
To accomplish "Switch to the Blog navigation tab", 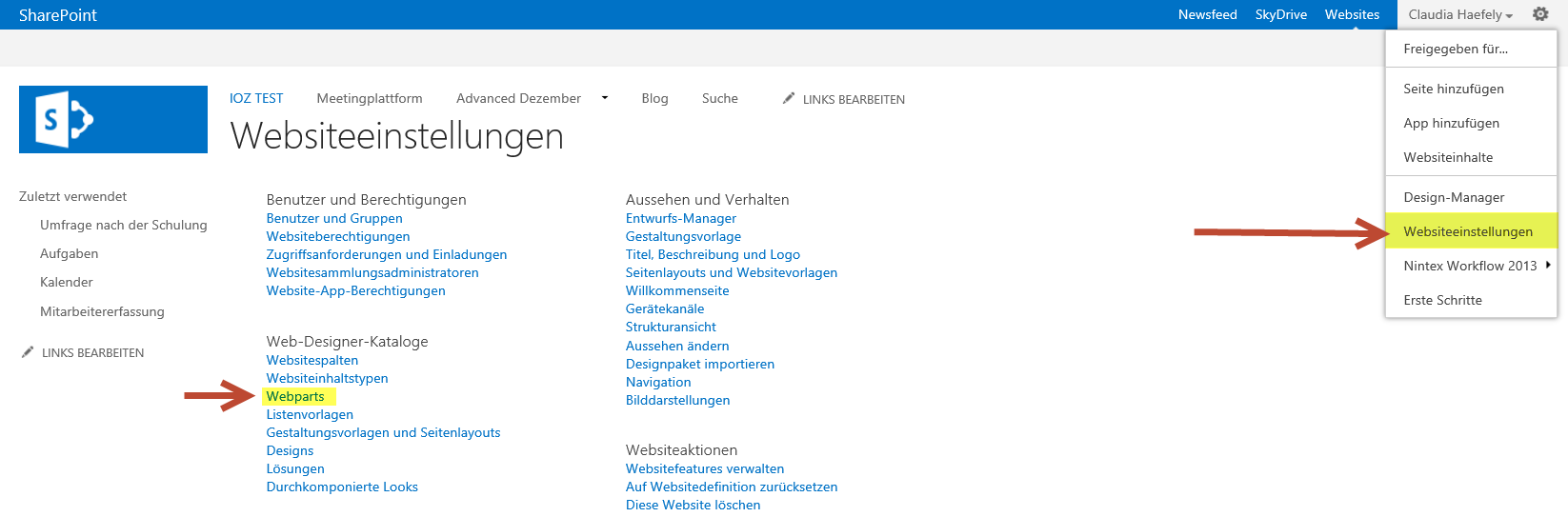I will (x=654, y=98).
